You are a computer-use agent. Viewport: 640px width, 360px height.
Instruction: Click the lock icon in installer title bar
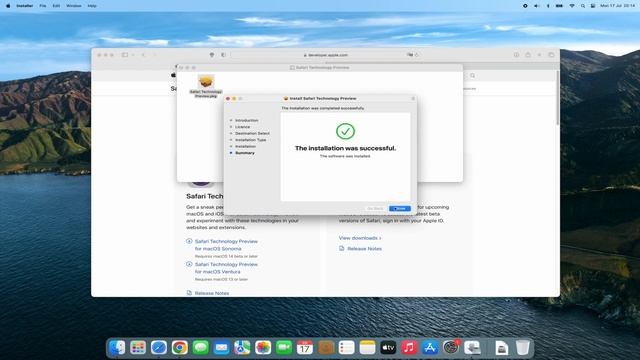(x=413, y=98)
